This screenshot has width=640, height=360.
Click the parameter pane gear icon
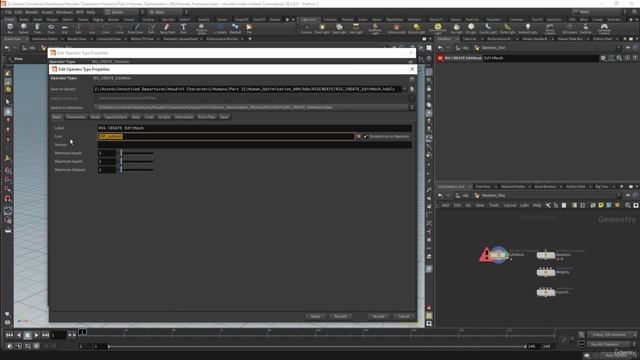(603, 58)
